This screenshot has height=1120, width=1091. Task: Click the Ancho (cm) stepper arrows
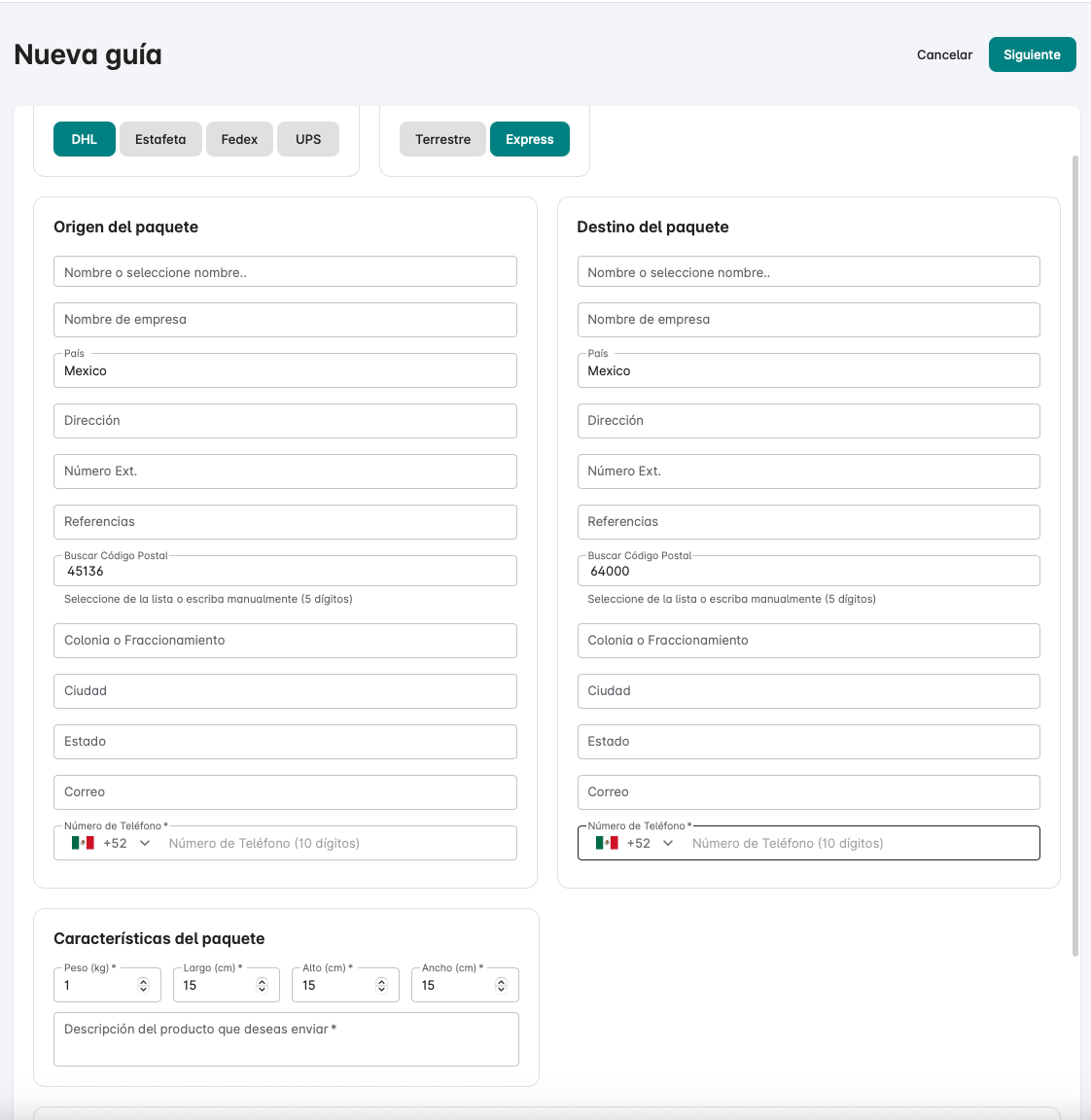(x=501, y=985)
